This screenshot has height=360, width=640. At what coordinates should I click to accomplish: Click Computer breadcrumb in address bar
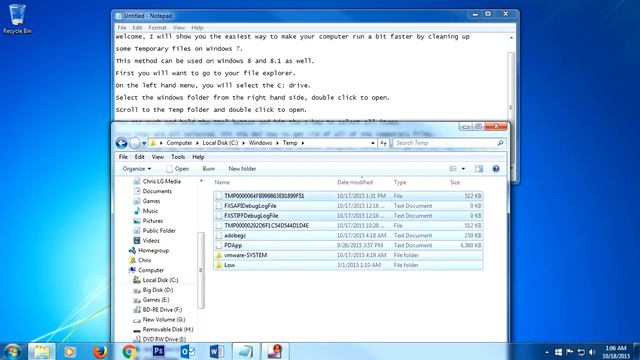tap(179, 143)
